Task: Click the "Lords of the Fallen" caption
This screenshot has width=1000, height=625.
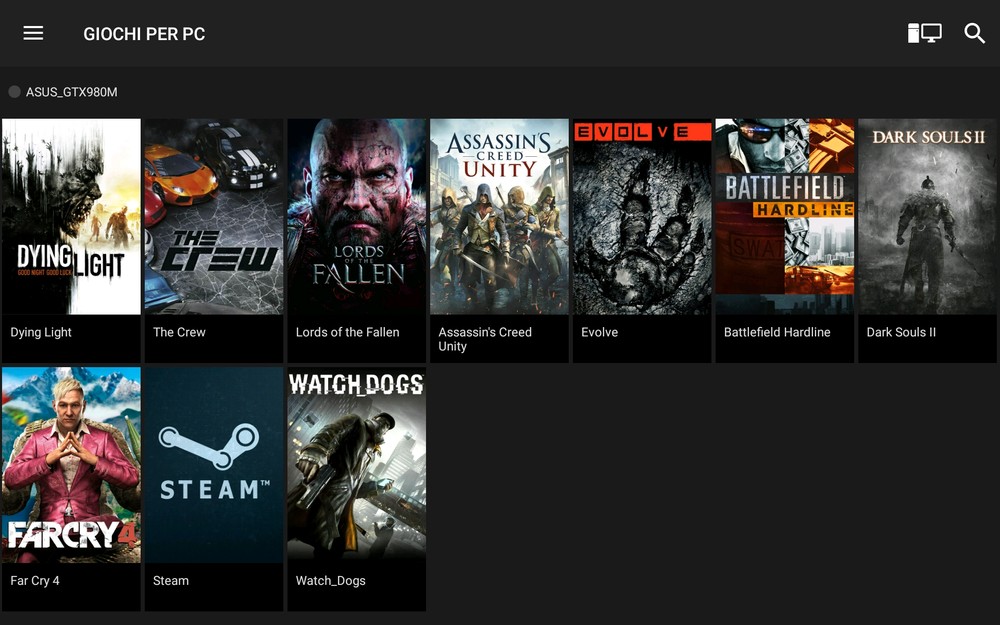Action: tap(348, 332)
